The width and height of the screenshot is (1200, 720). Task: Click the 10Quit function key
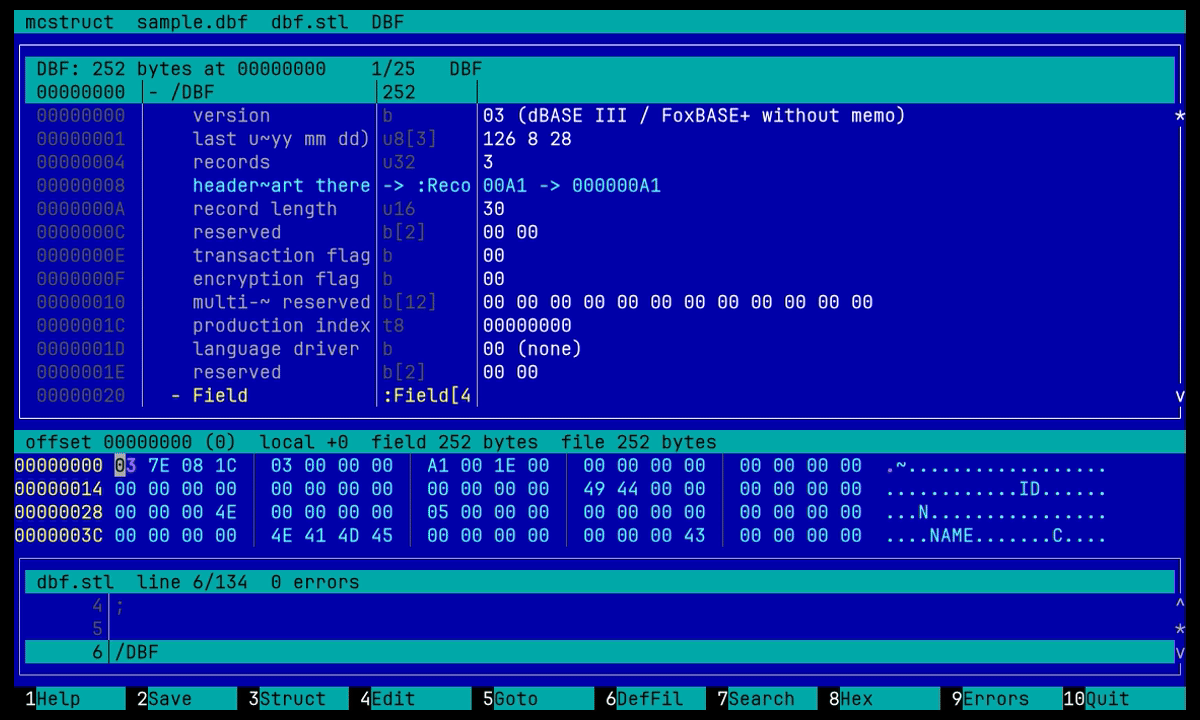pyautogui.click(x=1124, y=699)
